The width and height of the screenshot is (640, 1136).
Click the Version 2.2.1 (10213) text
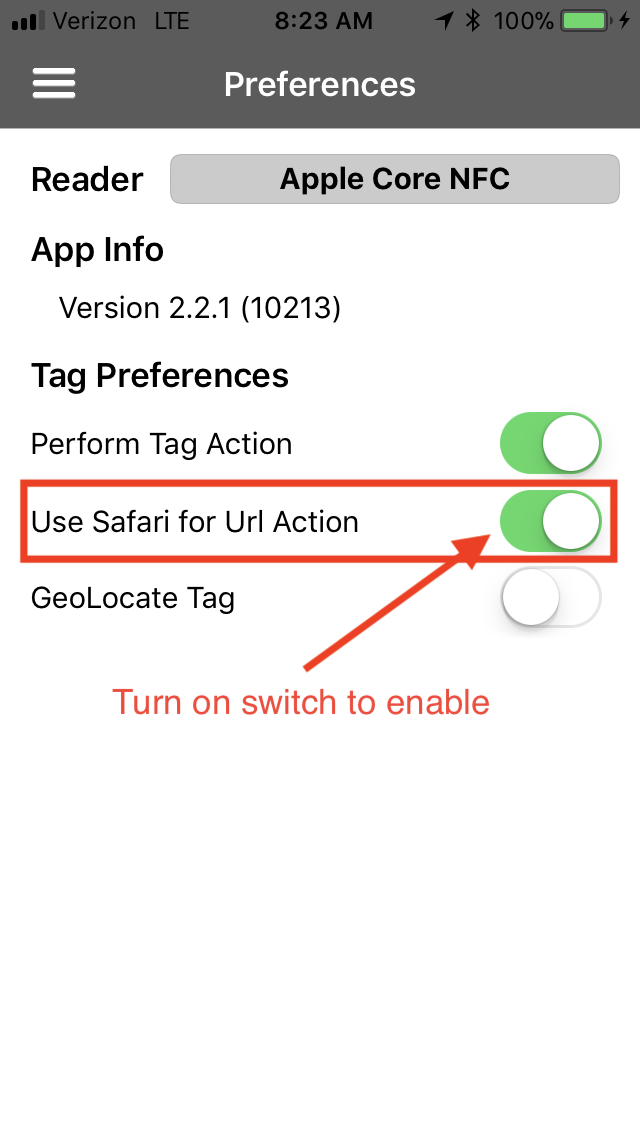(x=199, y=308)
